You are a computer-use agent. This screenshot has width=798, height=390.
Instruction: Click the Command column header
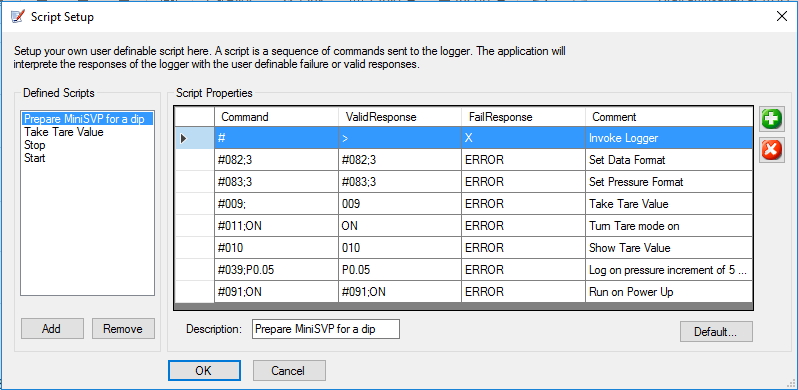[x=276, y=117]
